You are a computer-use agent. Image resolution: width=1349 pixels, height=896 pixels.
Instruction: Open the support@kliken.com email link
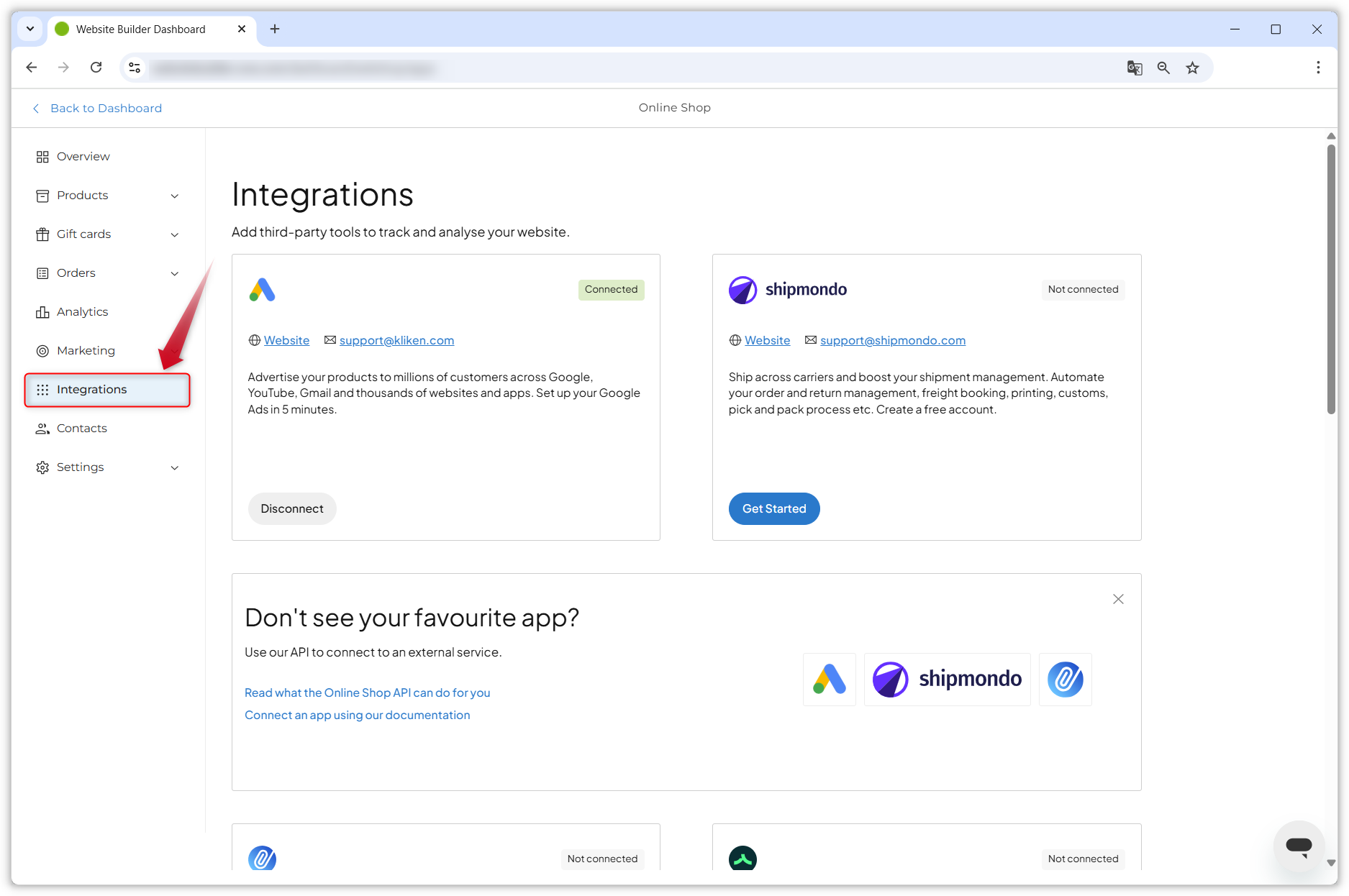(x=396, y=340)
